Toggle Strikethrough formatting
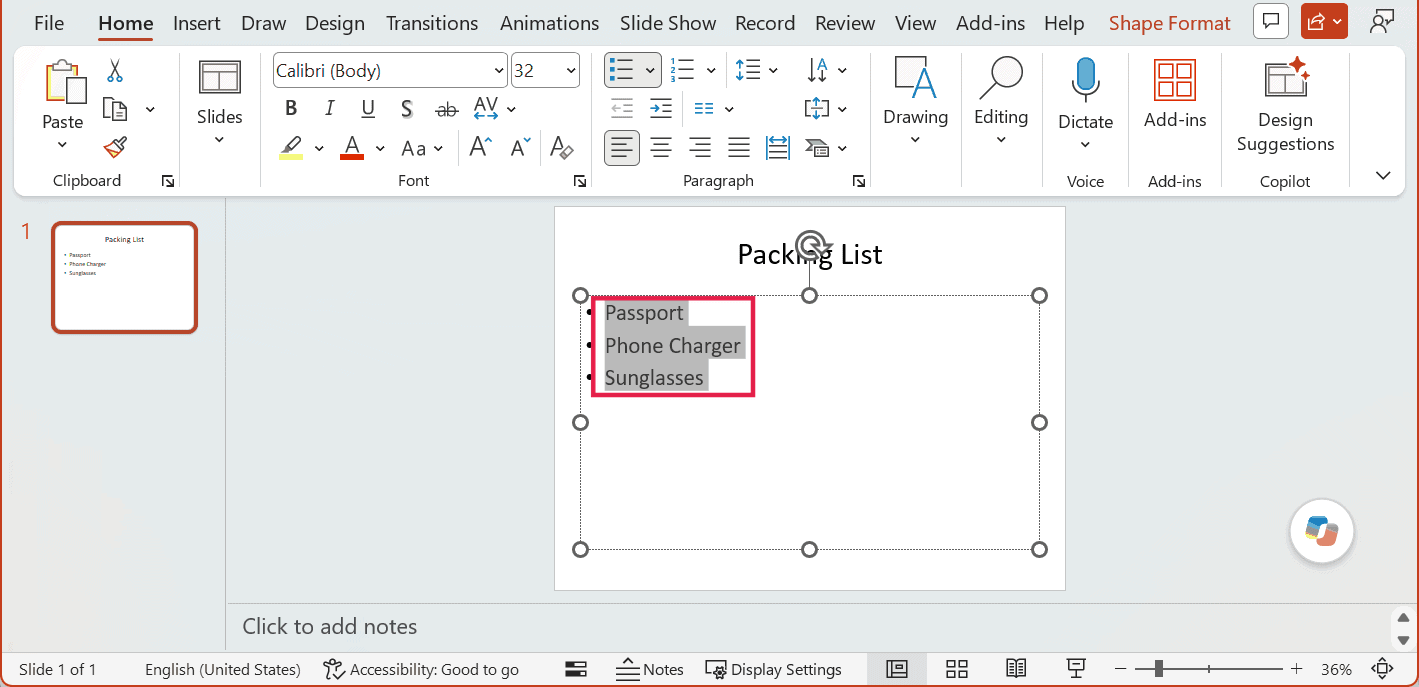Image resolution: width=1419 pixels, height=687 pixels. (447, 109)
